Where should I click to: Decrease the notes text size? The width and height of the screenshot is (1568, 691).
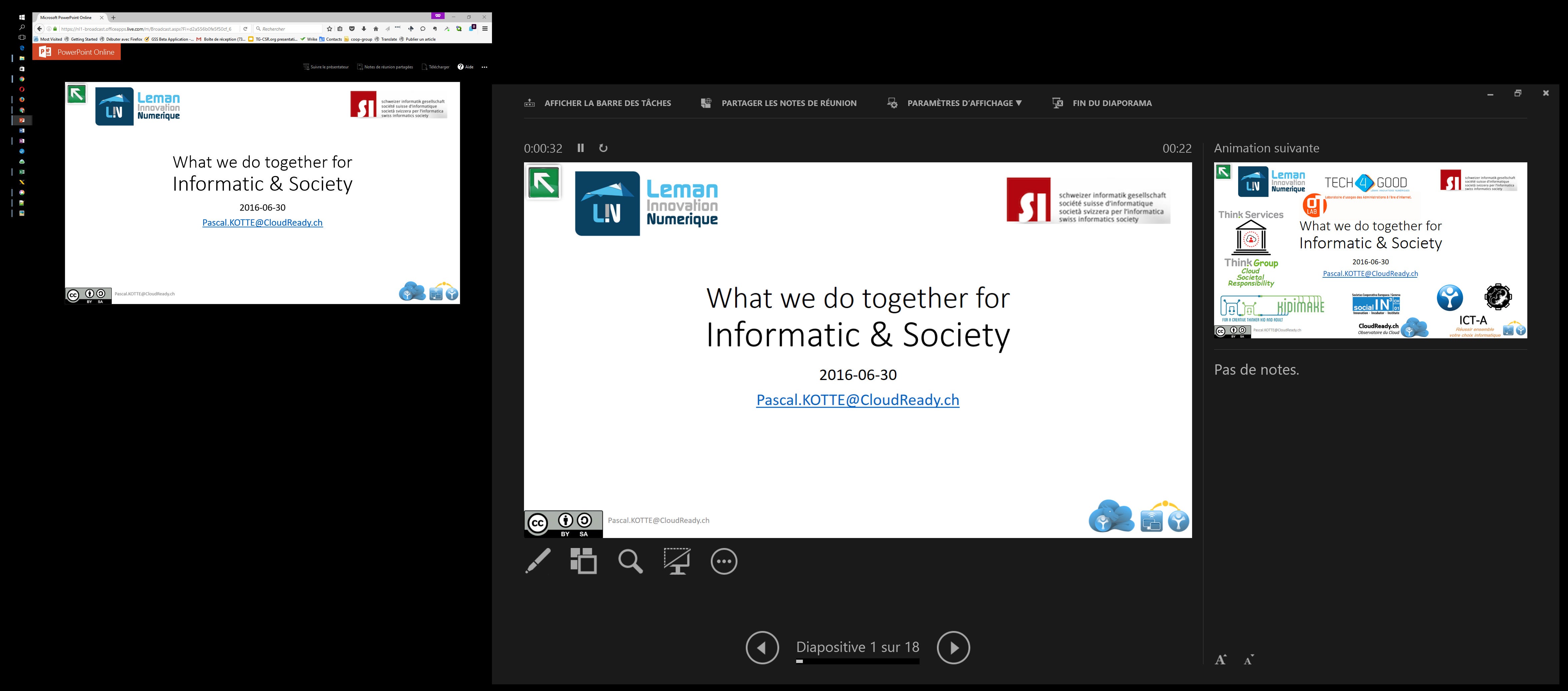coord(1248,660)
